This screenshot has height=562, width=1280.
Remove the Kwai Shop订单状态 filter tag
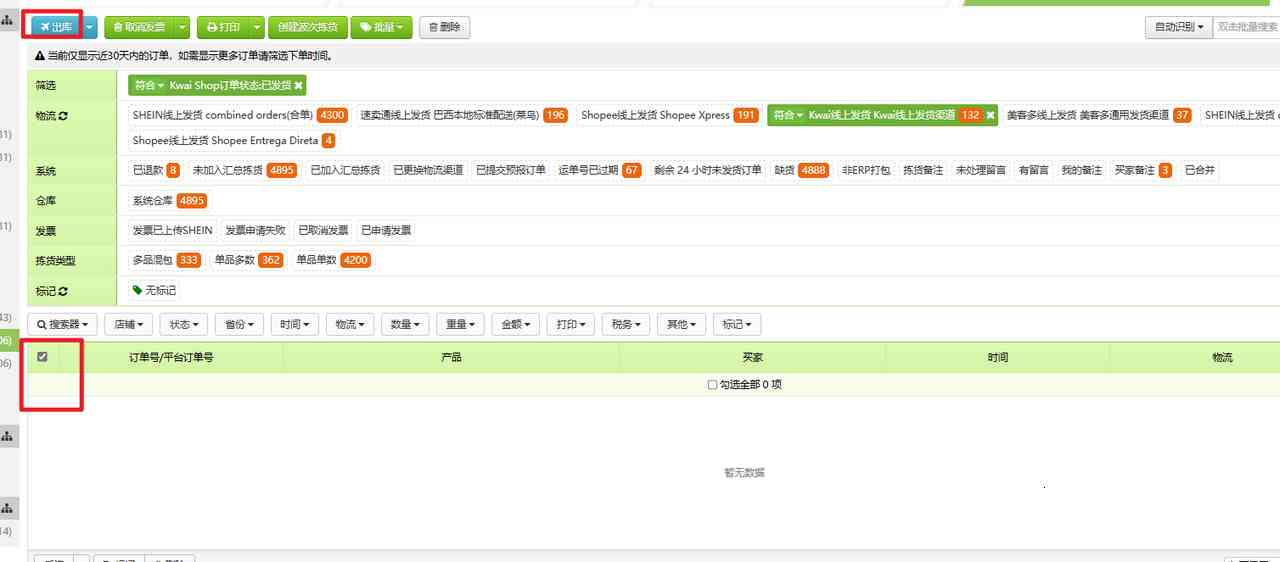click(298, 85)
